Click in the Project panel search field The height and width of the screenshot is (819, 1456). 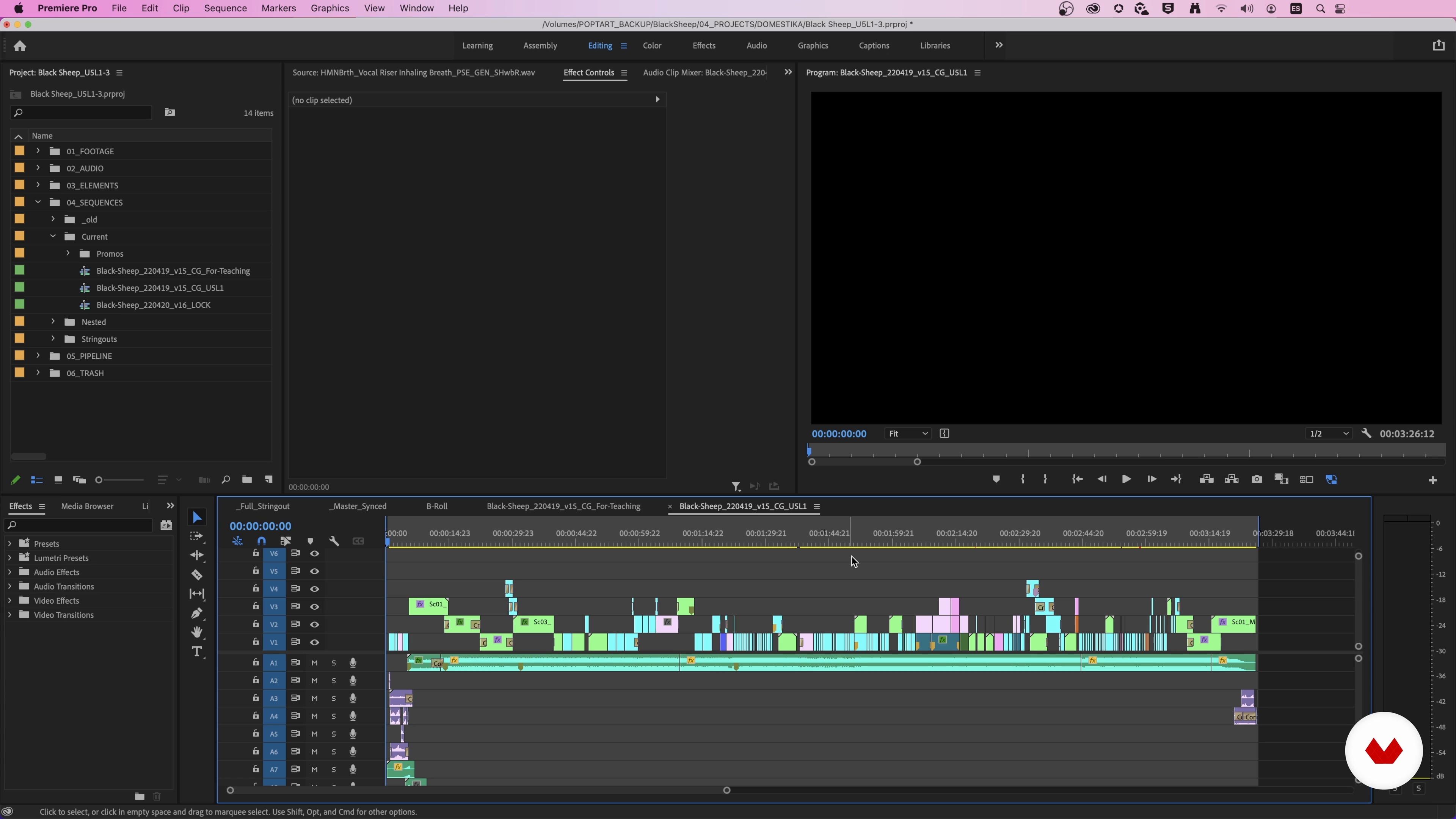point(82,113)
